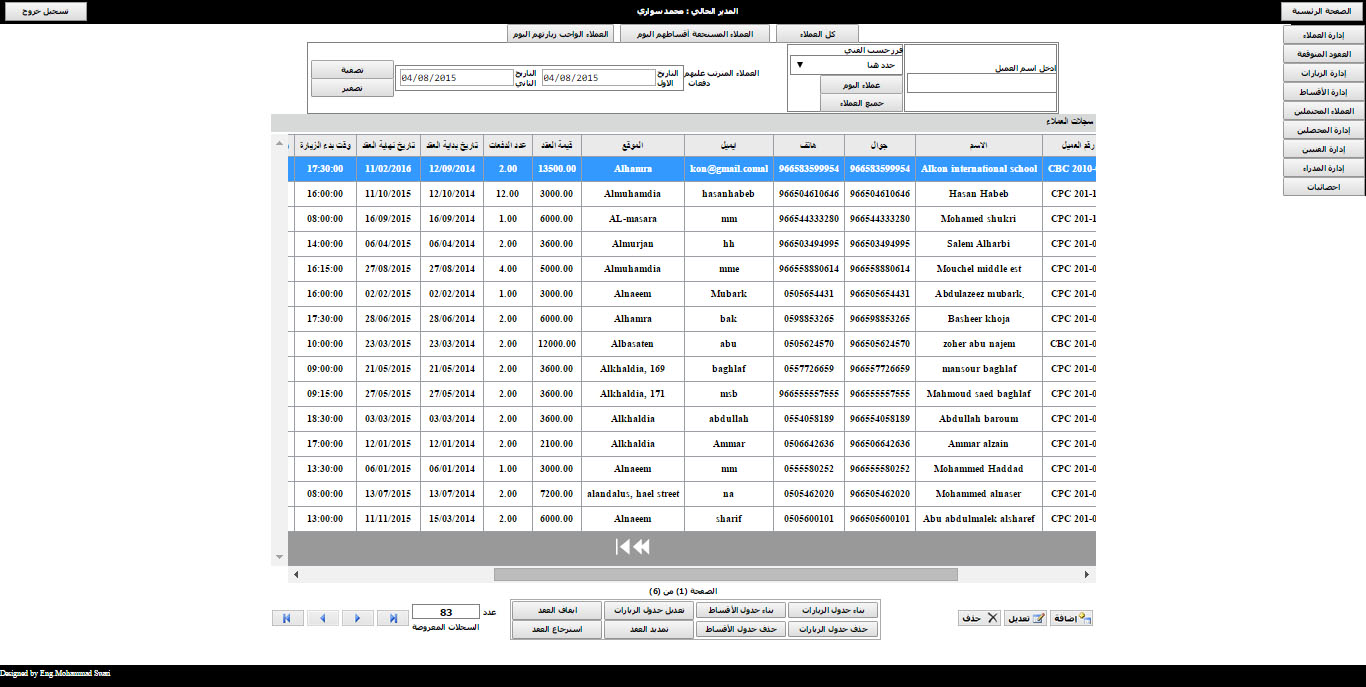This screenshot has height=687, width=1366.
Task: Click the logout (تسجيل خروج) button
Action: (44, 11)
